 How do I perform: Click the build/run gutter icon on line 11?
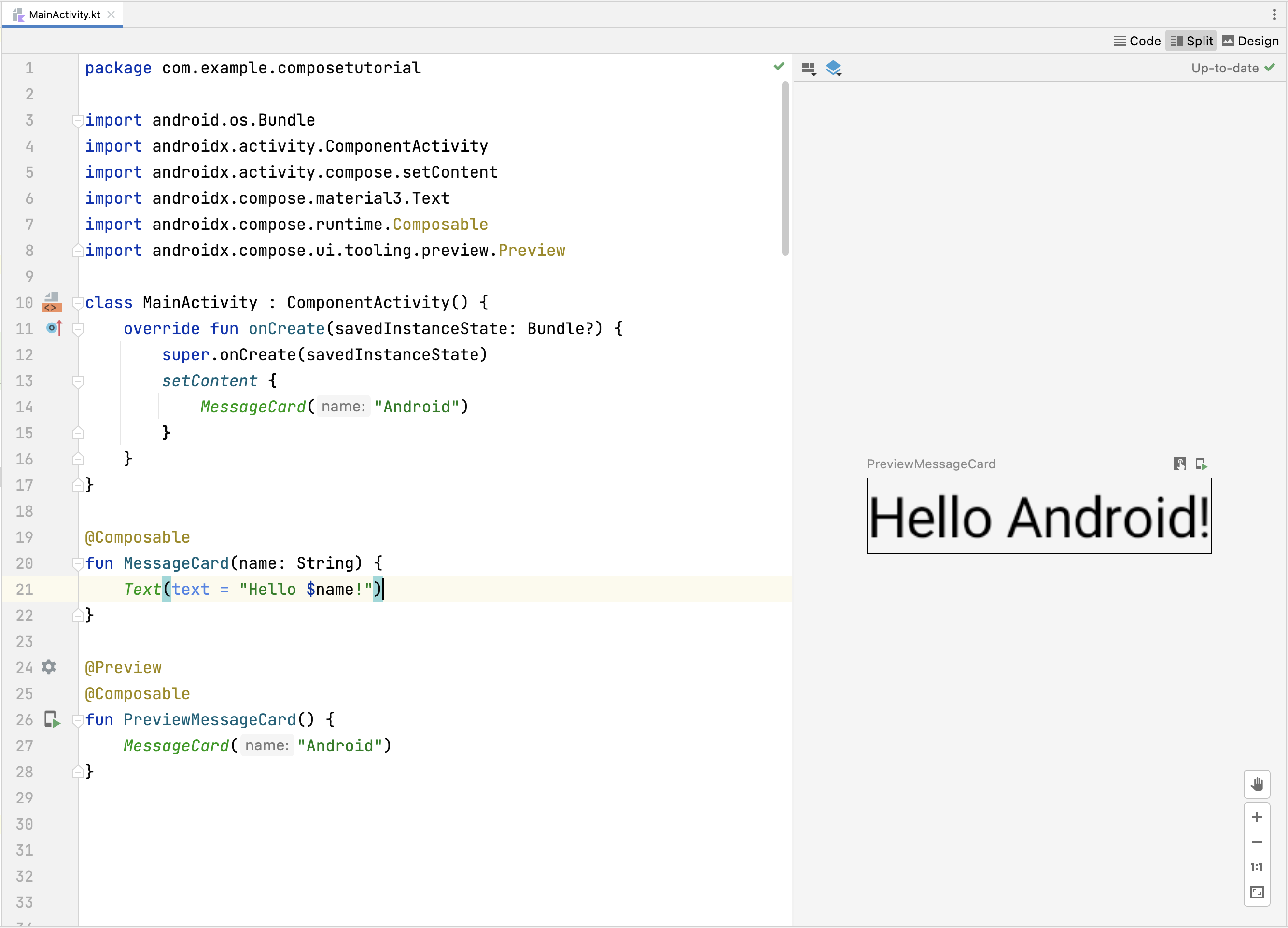[x=51, y=328]
